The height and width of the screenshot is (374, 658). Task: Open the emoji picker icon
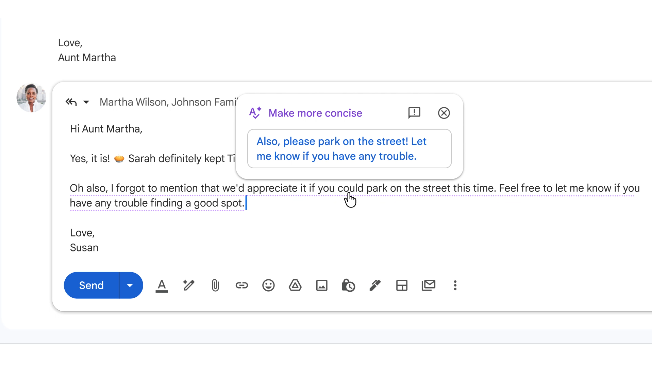(x=268, y=285)
